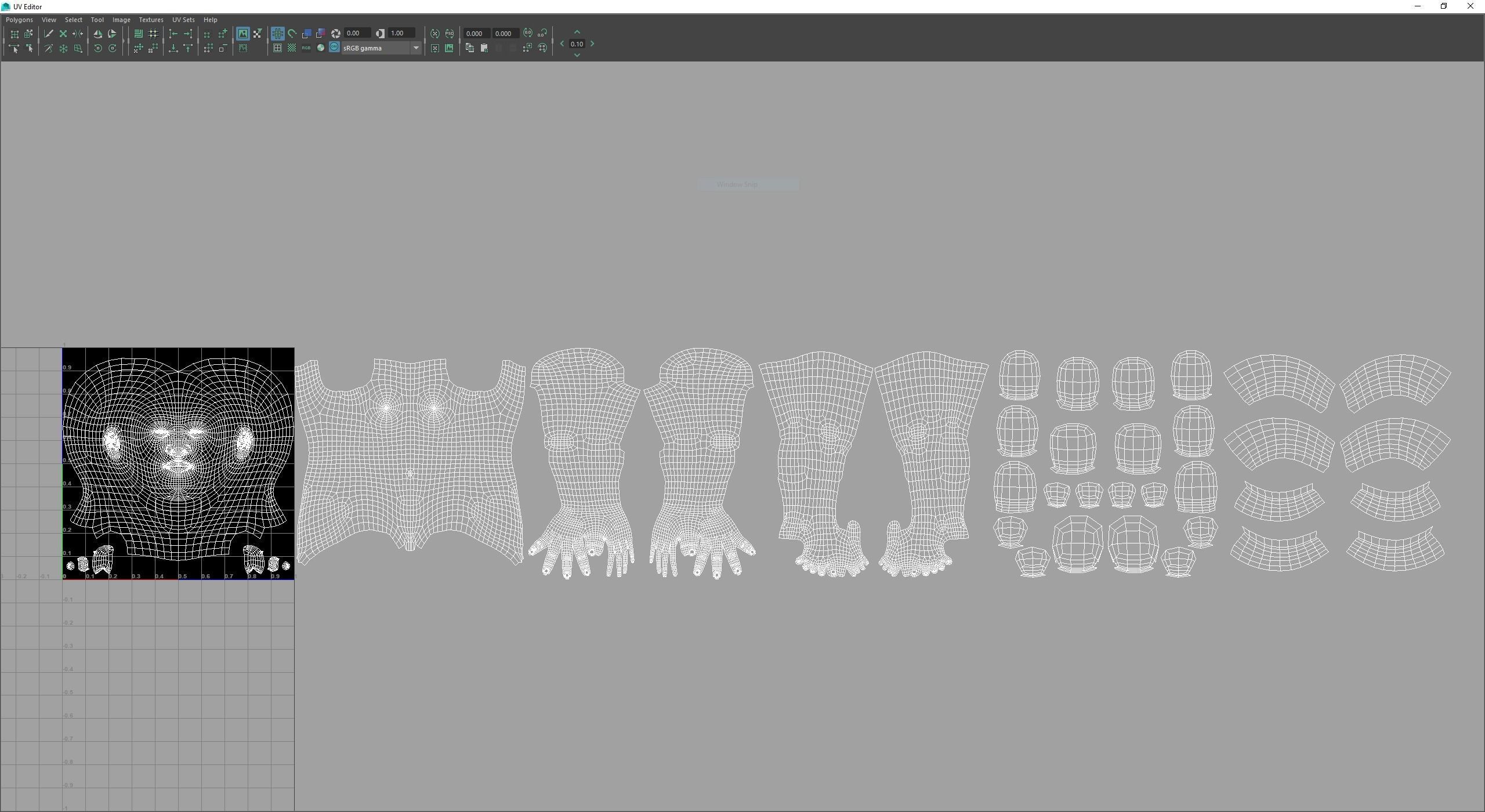
Task: Click the exposure 0.00 input field
Action: 356,34
